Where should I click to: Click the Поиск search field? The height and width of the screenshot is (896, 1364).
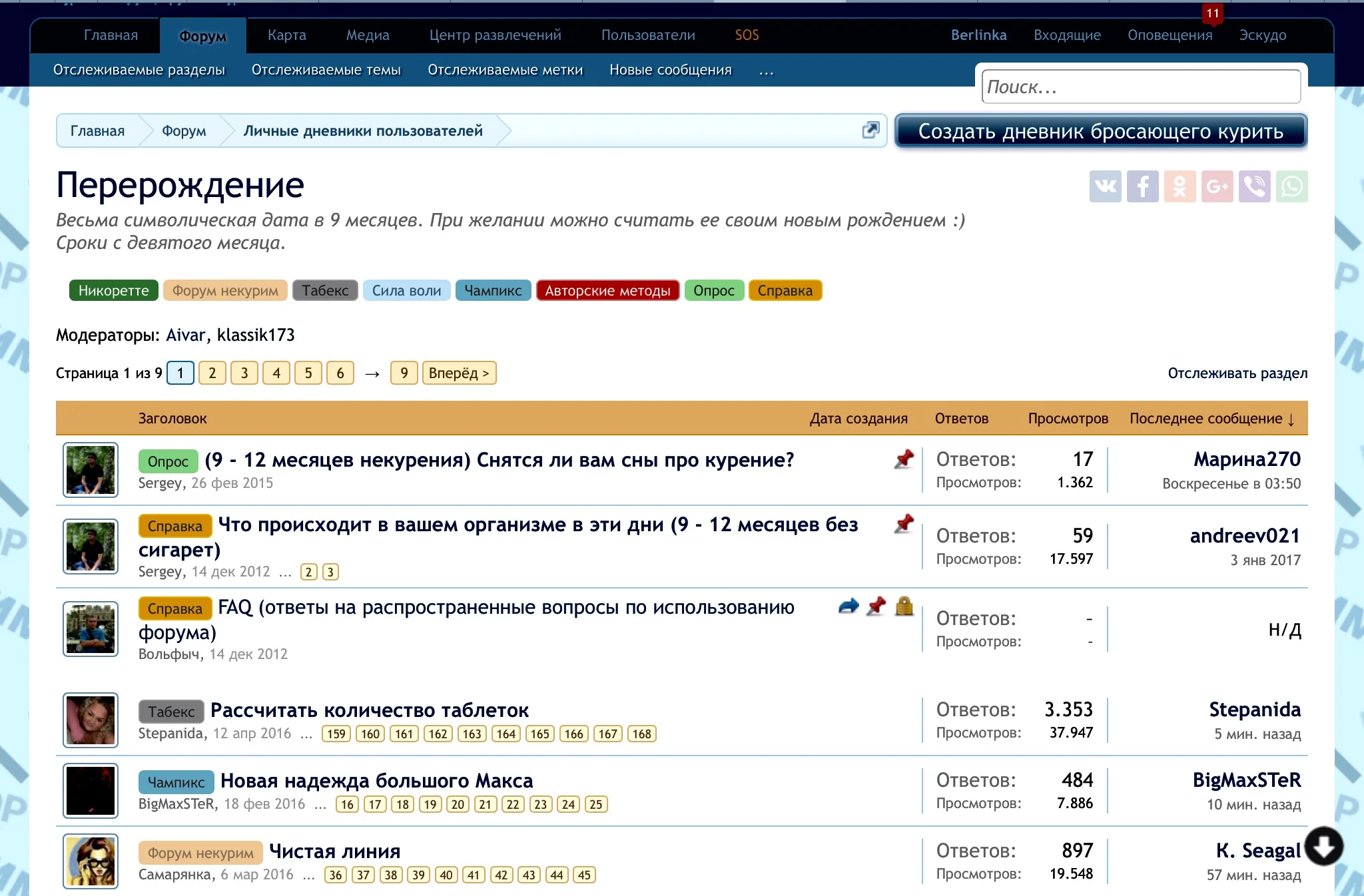1140,87
